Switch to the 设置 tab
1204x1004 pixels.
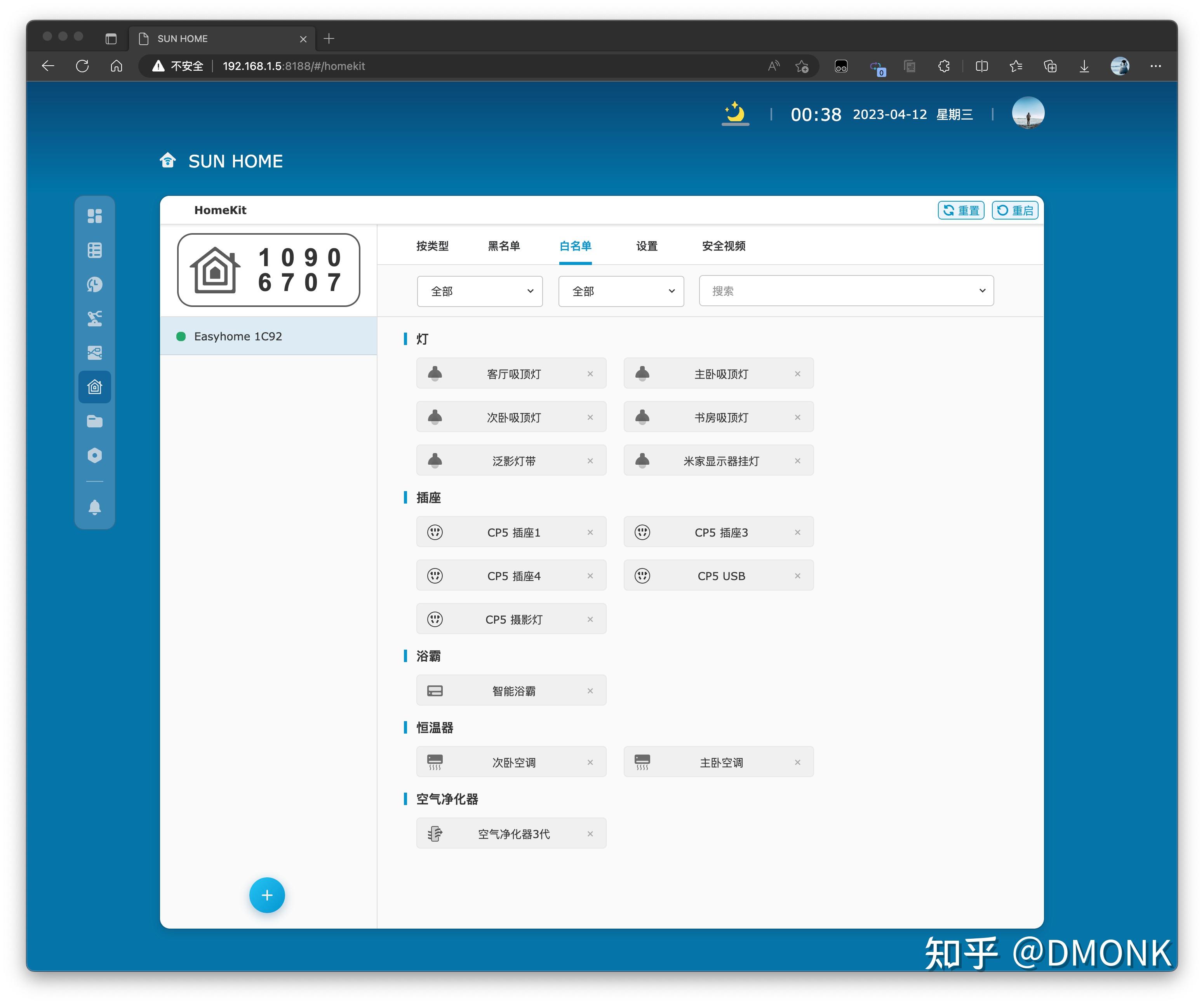(x=647, y=246)
